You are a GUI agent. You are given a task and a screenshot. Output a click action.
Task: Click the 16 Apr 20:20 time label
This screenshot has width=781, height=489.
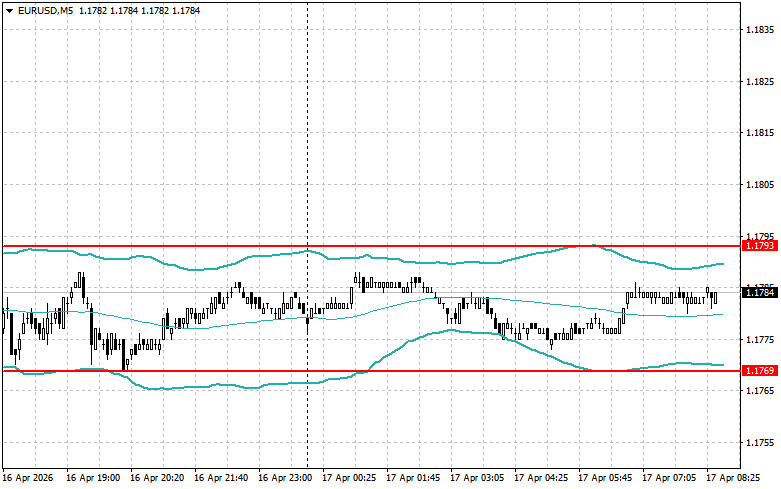pos(157,478)
